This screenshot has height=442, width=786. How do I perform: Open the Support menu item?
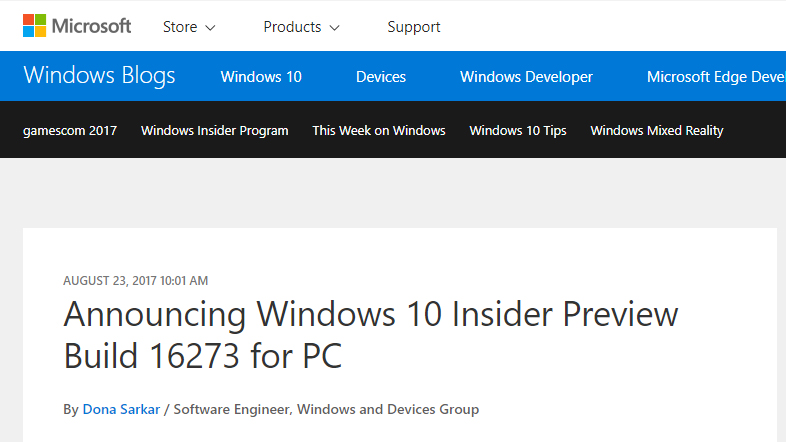[x=414, y=27]
